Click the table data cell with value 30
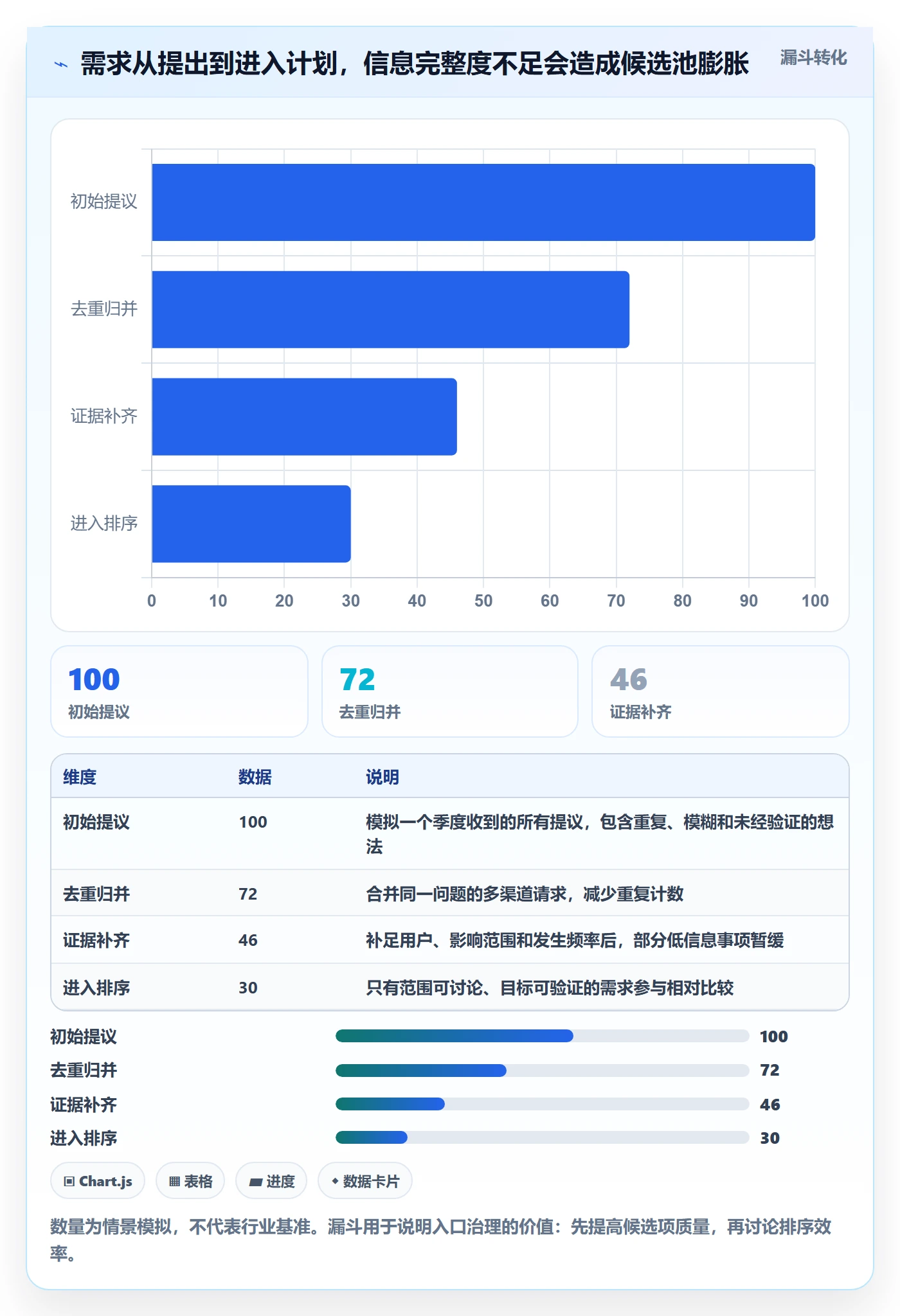The image size is (900, 1316). click(x=248, y=988)
